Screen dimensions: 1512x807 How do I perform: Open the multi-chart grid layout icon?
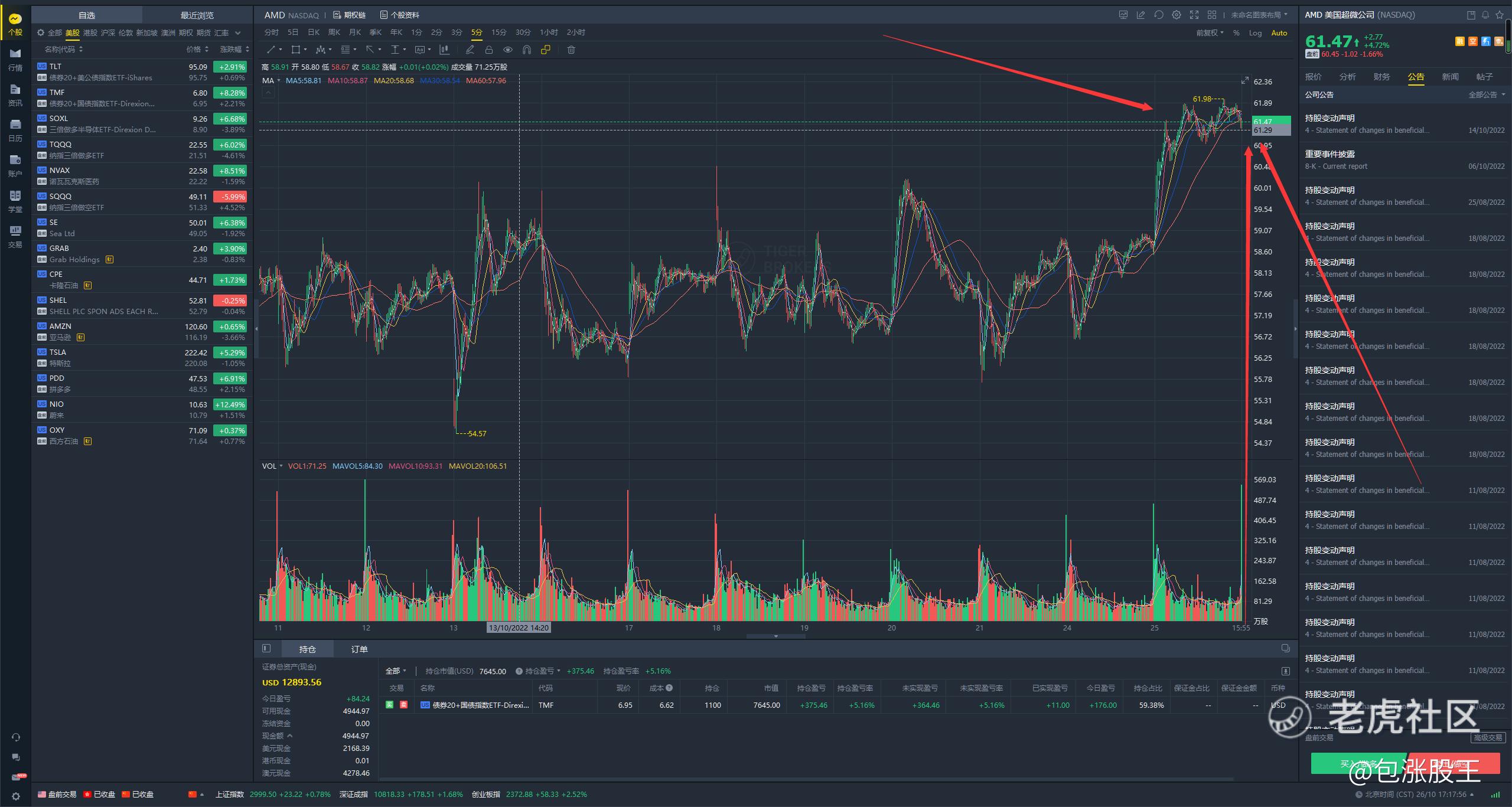point(1212,15)
